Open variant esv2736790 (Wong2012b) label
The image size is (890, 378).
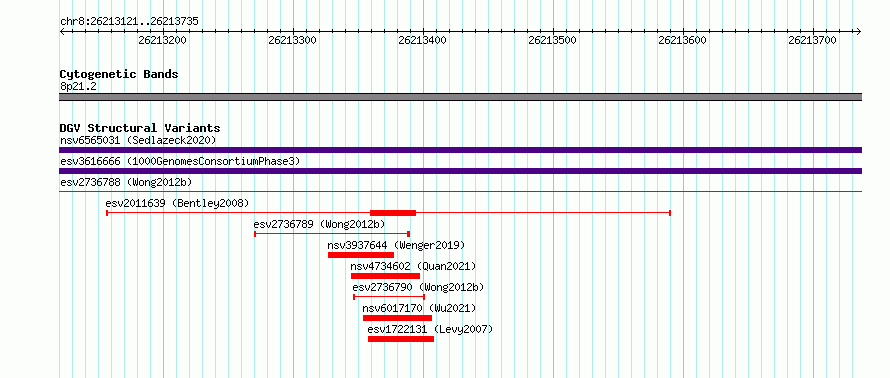[x=418, y=287]
